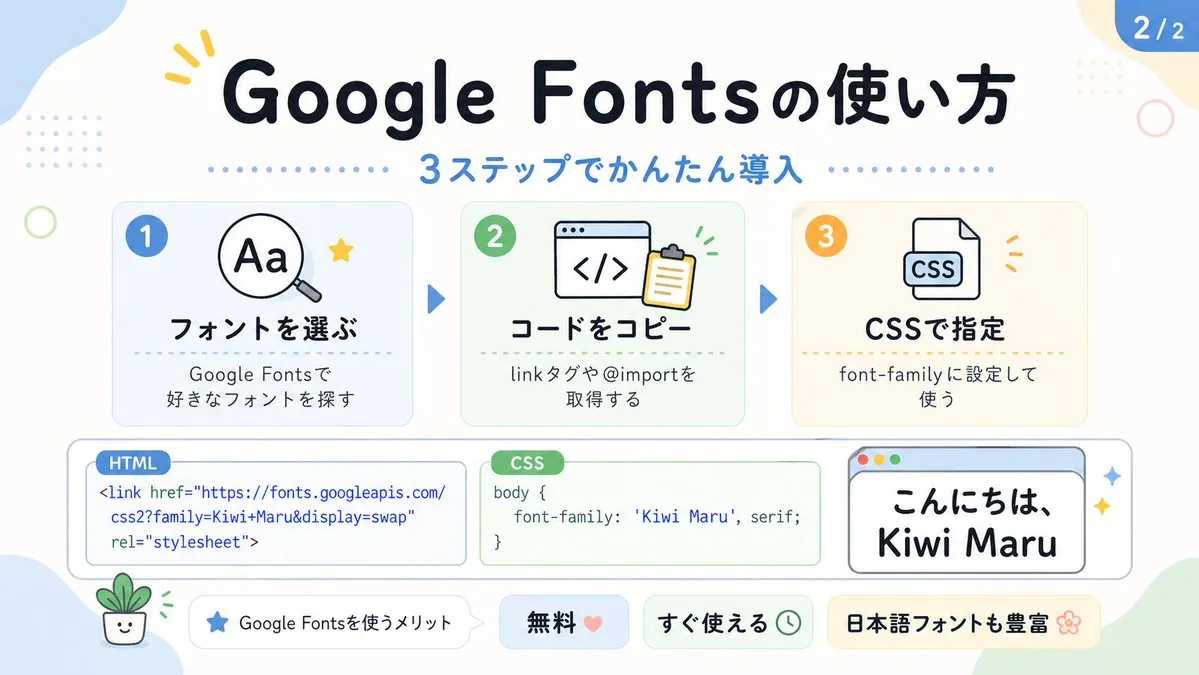
Task: Click the pink heart icon next to 無料
Action: (x=593, y=623)
